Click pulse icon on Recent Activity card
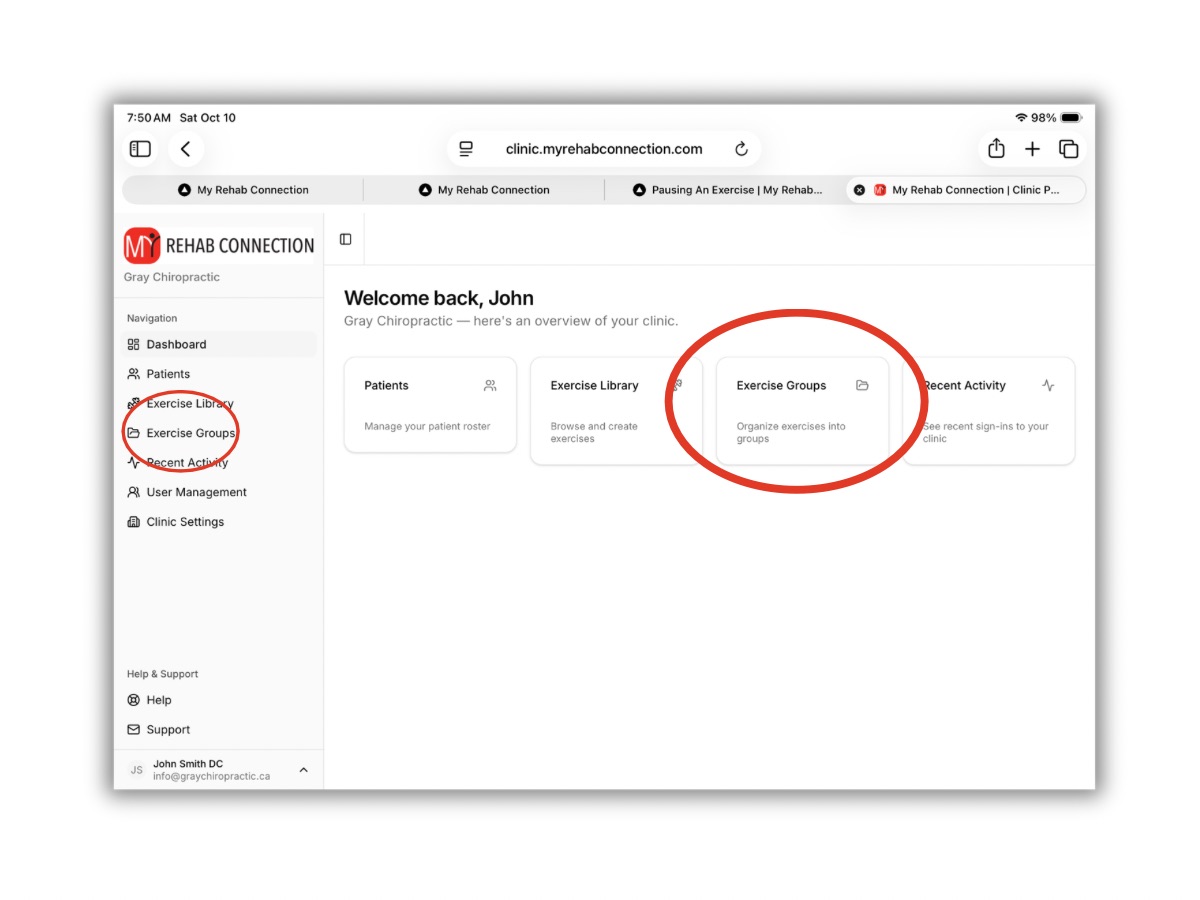Screen dimensions: 1200x900 pos(1048,385)
